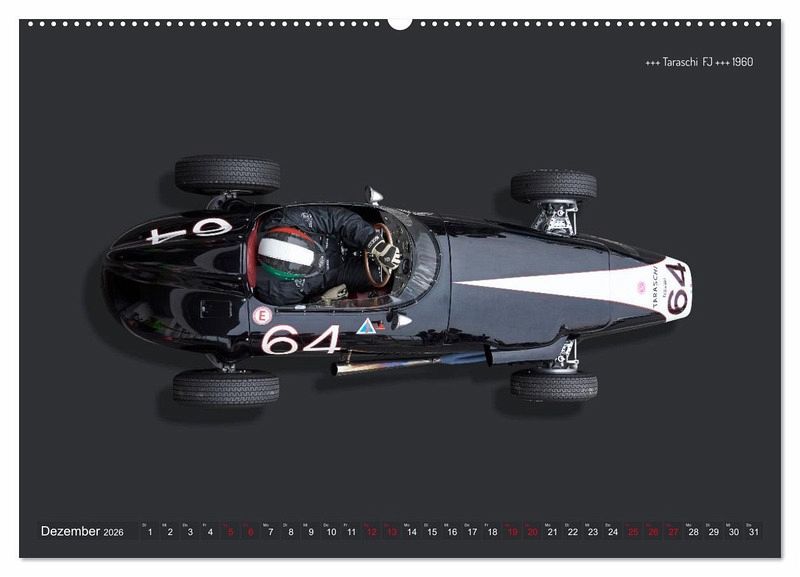Select day 31 in the calendar strip
The height and width of the screenshot is (577, 800).
tap(753, 532)
